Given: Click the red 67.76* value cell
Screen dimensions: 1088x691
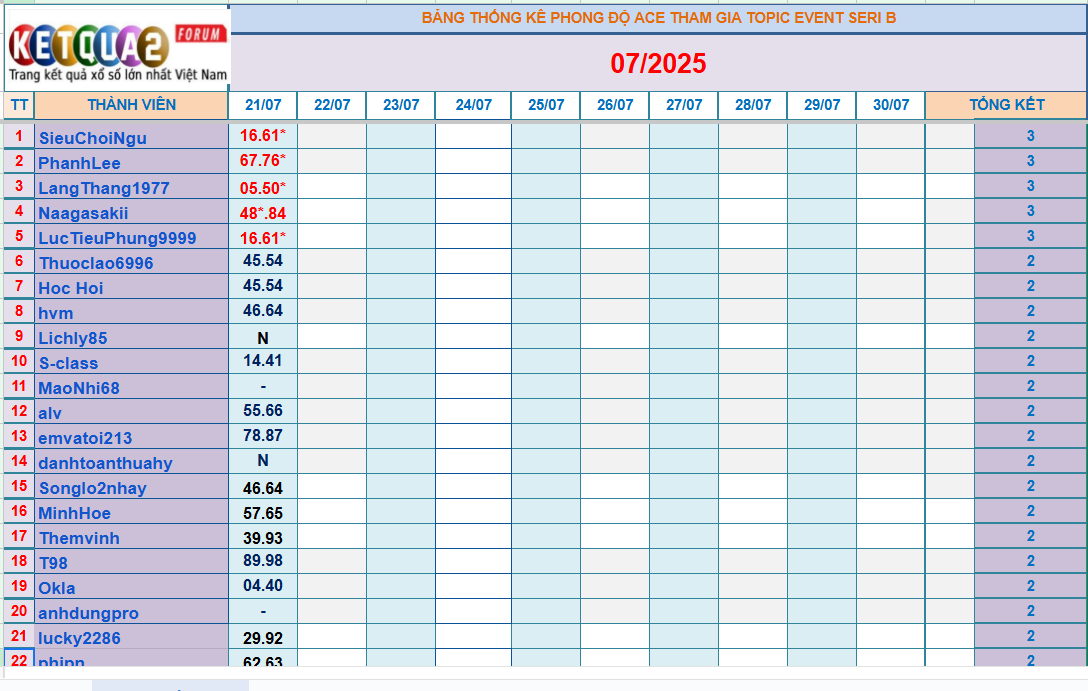Looking at the screenshot, I should pos(263,161).
